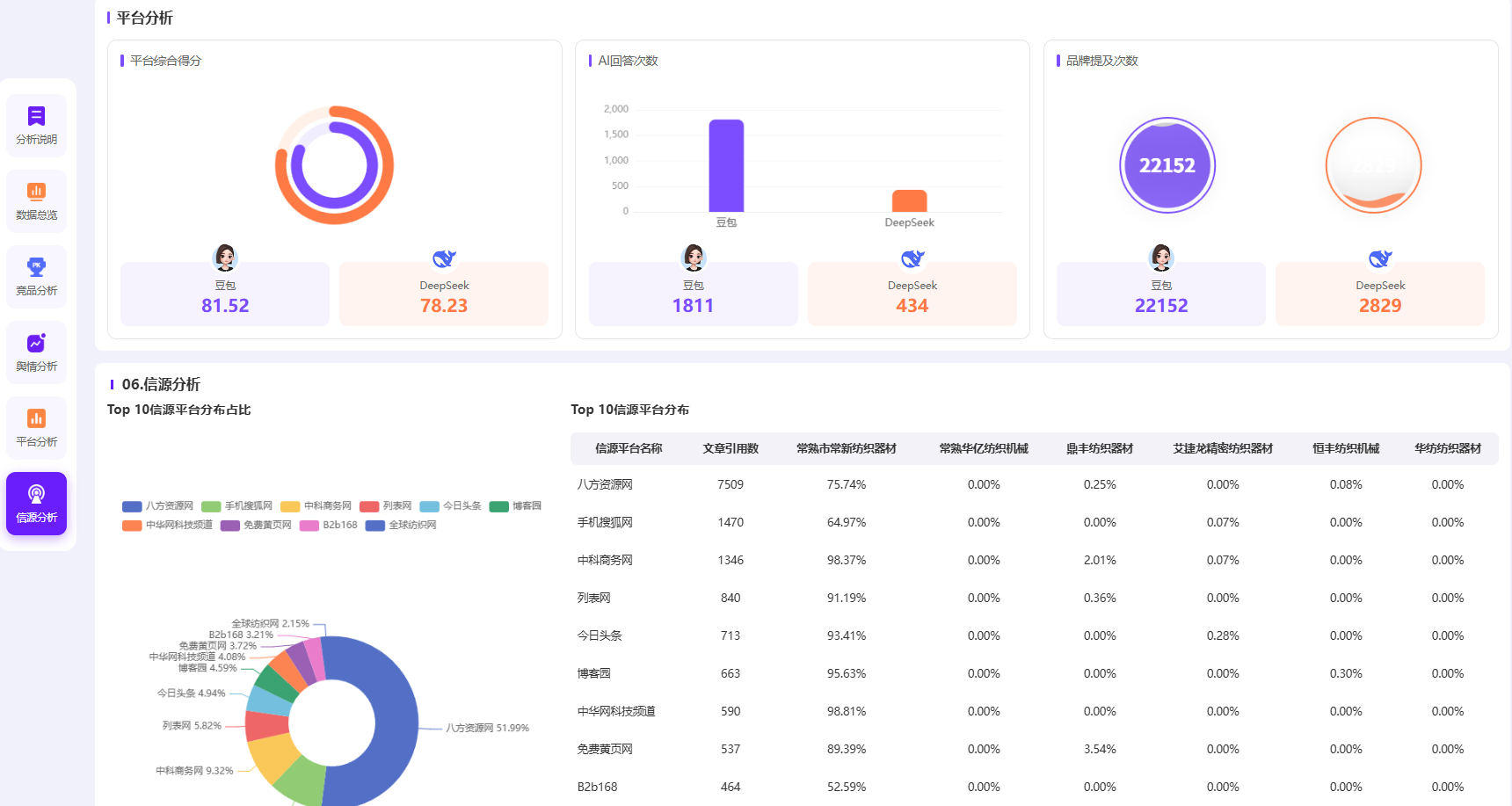Click the DeepSeek whale icon in 平台综合得分 card
1512x806 pixels.
pos(444,258)
